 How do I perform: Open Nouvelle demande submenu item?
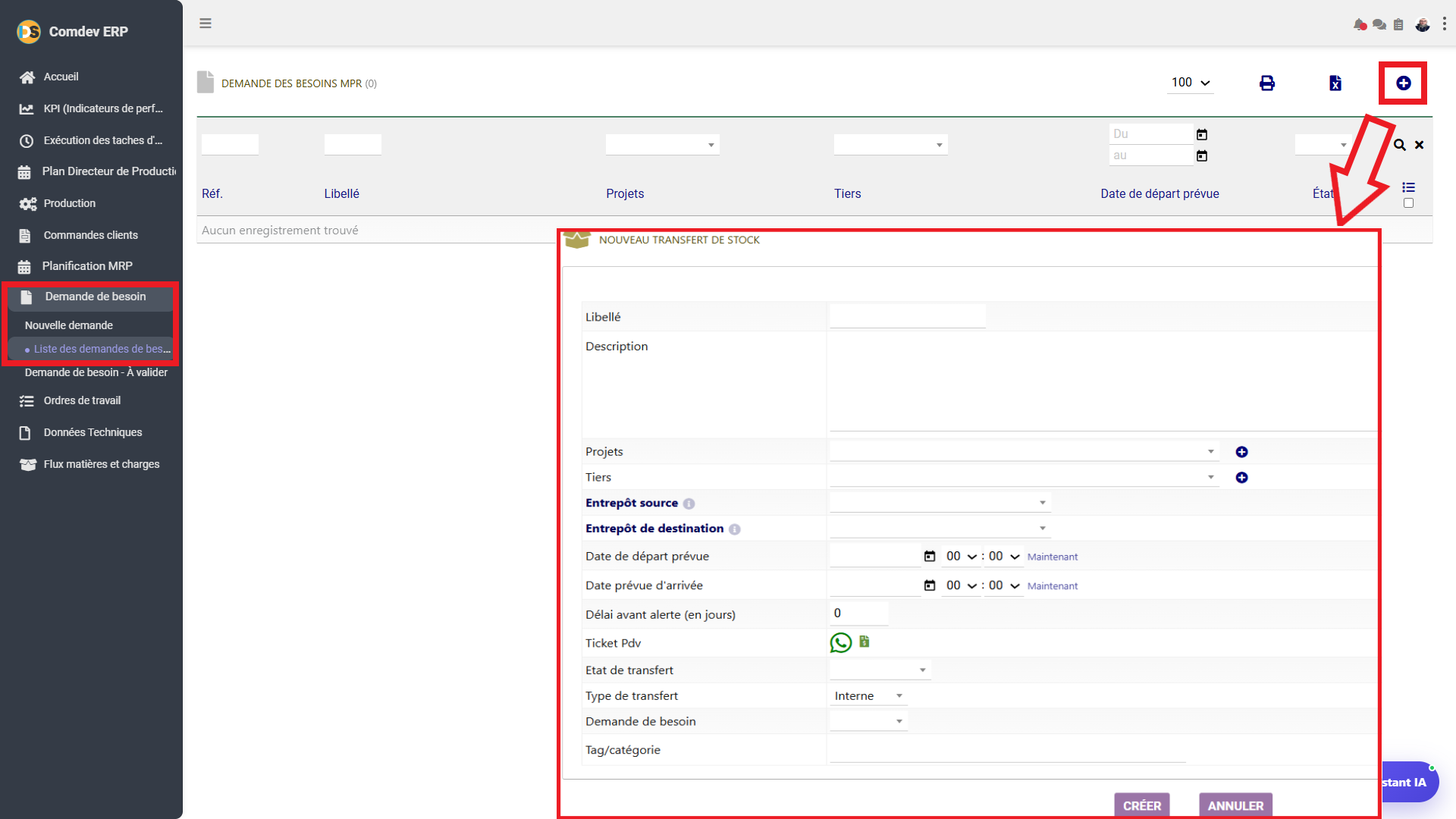[x=68, y=325]
